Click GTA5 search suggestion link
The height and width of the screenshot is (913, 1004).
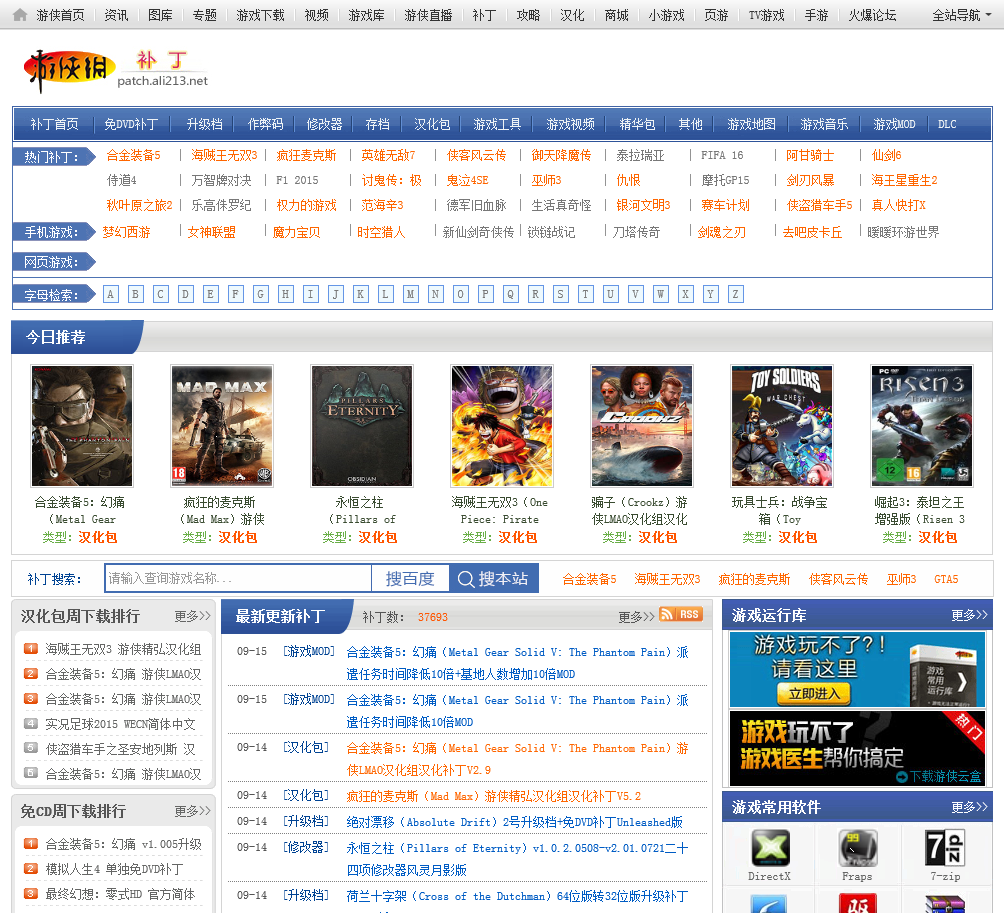[946, 579]
